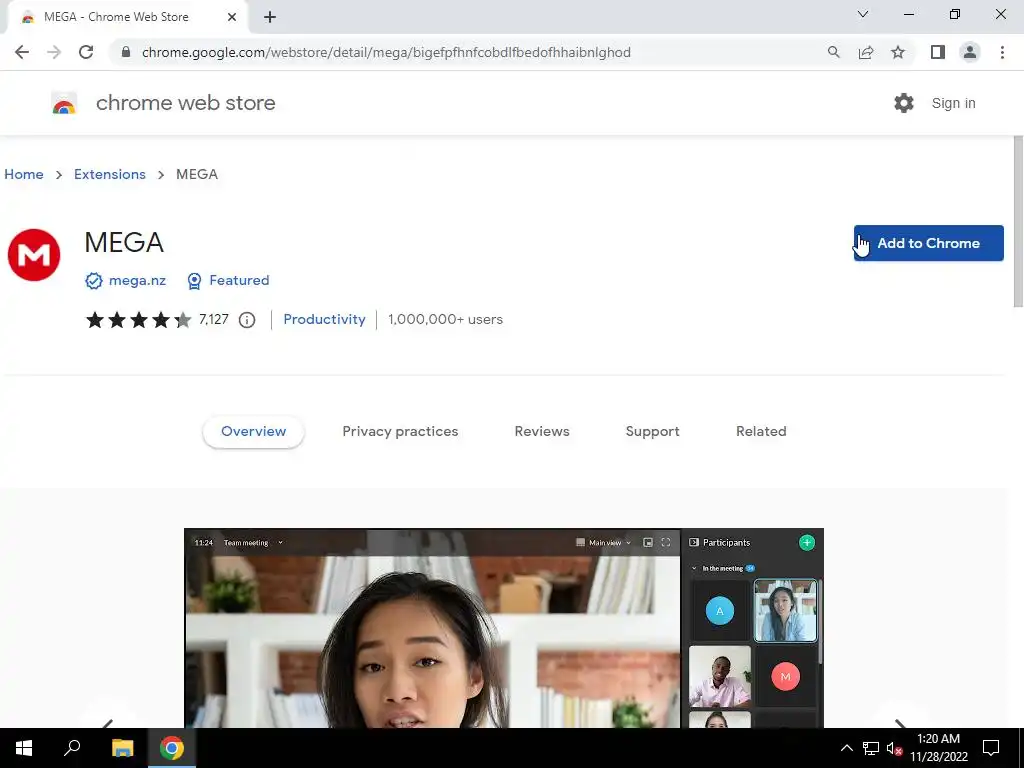Click the padlock site info icon
This screenshot has height=768, width=1024.
pyautogui.click(x=126, y=52)
